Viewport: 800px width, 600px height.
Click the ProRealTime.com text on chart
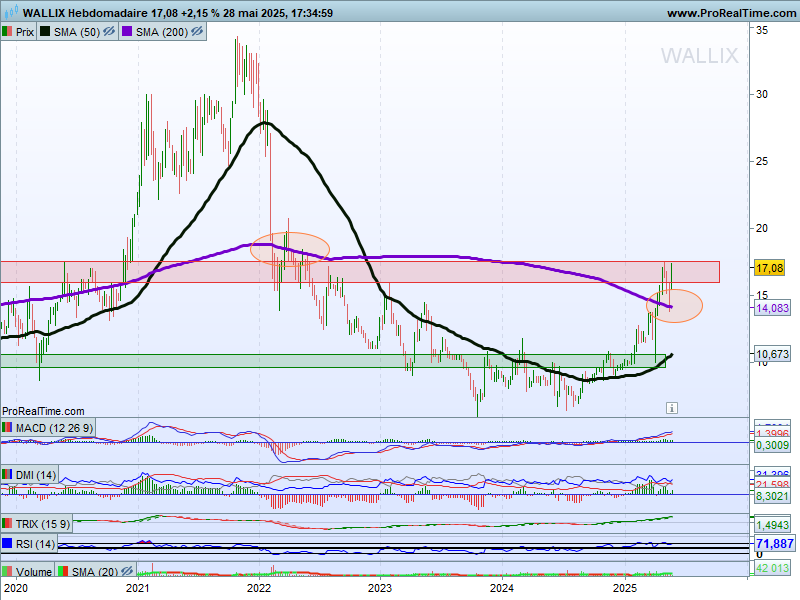click(43, 411)
